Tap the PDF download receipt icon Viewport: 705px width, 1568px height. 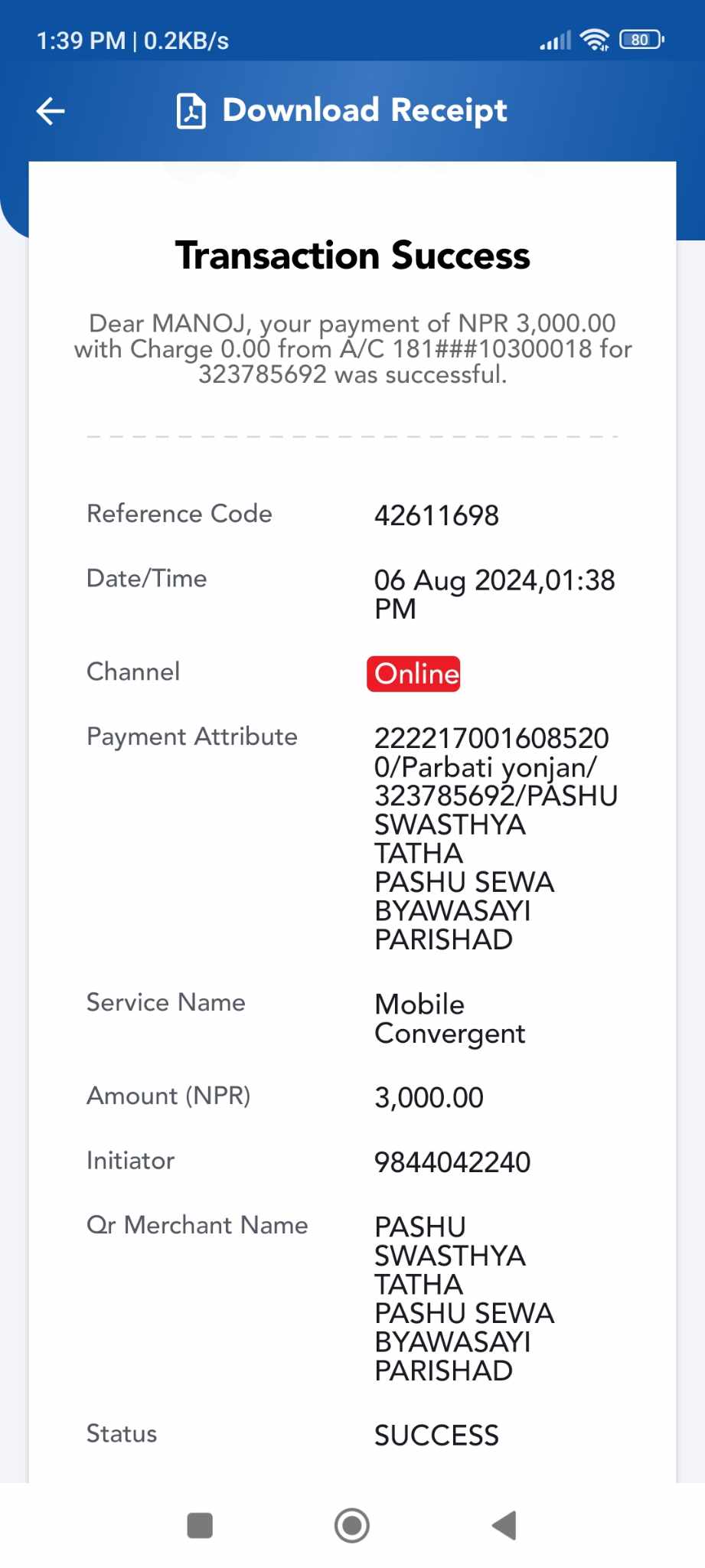[191, 111]
